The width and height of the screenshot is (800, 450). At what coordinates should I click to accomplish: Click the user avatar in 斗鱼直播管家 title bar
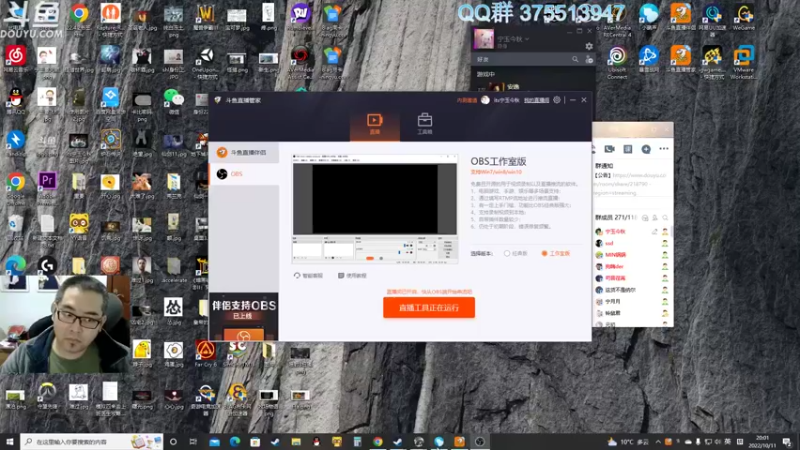point(485,100)
